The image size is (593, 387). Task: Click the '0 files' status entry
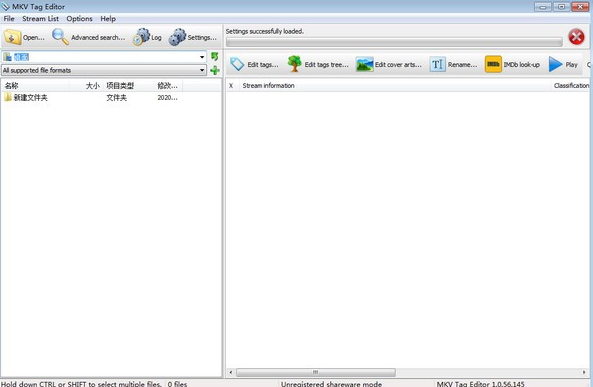pyautogui.click(x=177, y=383)
